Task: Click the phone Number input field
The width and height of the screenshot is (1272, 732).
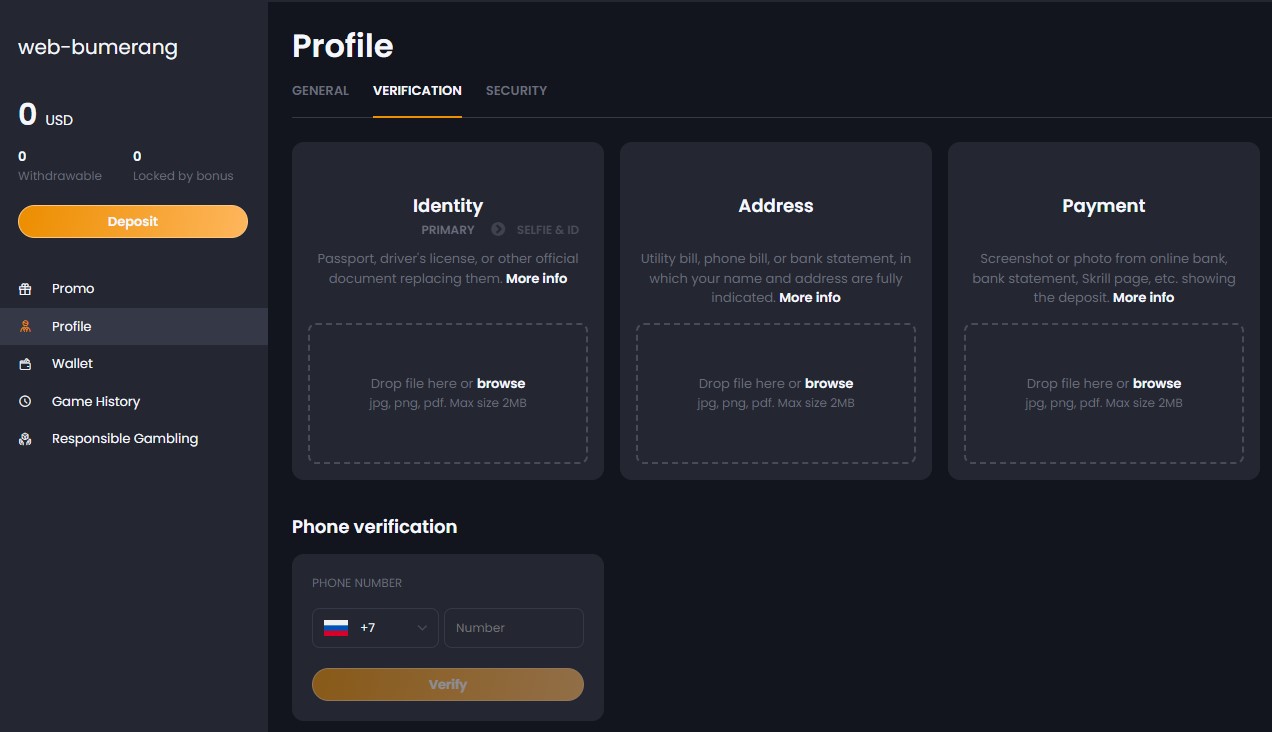Action: [514, 627]
